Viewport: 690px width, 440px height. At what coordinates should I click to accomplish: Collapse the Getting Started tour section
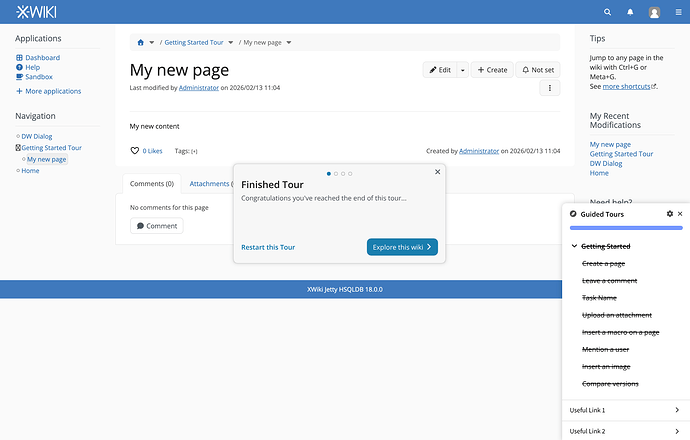(574, 246)
